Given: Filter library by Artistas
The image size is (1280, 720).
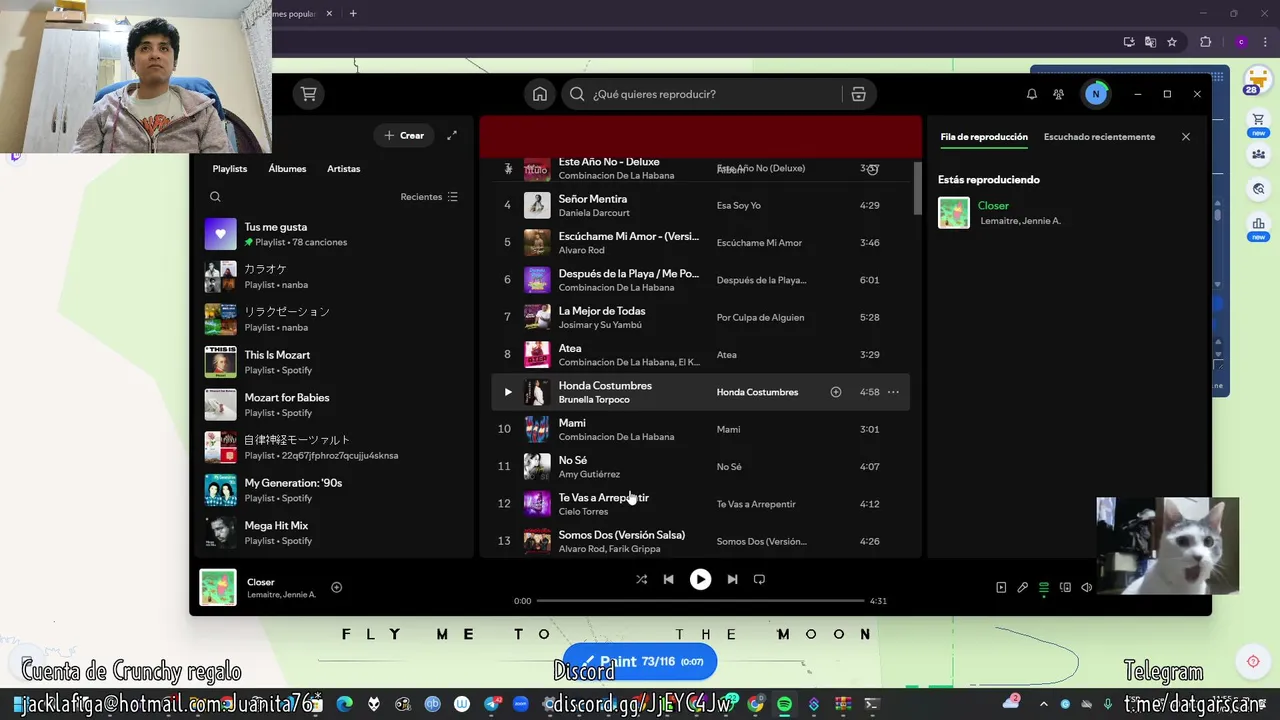Looking at the screenshot, I should pyautogui.click(x=344, y=169).
